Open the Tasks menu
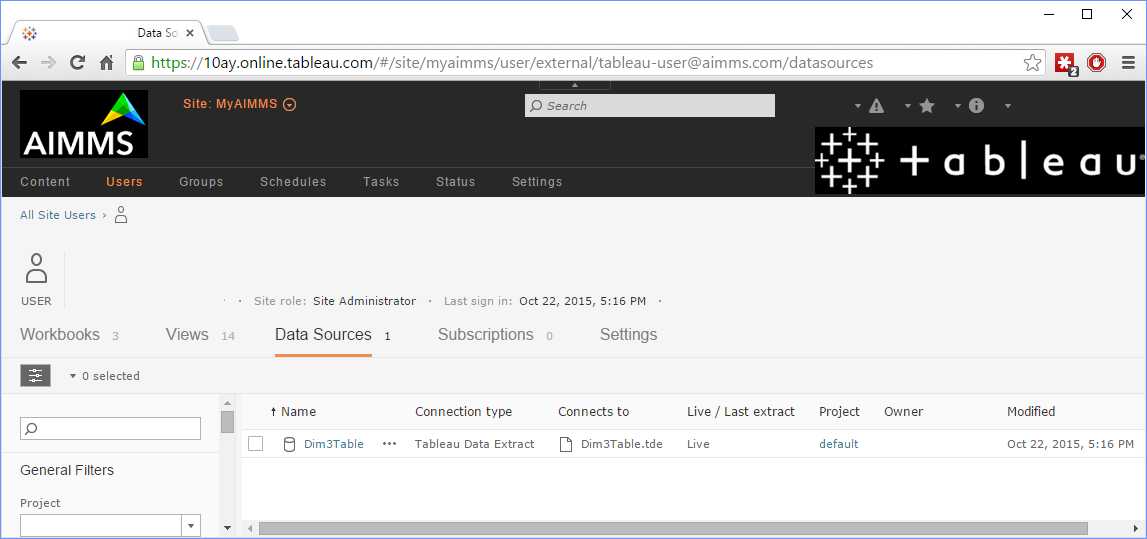Viewport: 1147px width, 539px height. click(381, 182)
